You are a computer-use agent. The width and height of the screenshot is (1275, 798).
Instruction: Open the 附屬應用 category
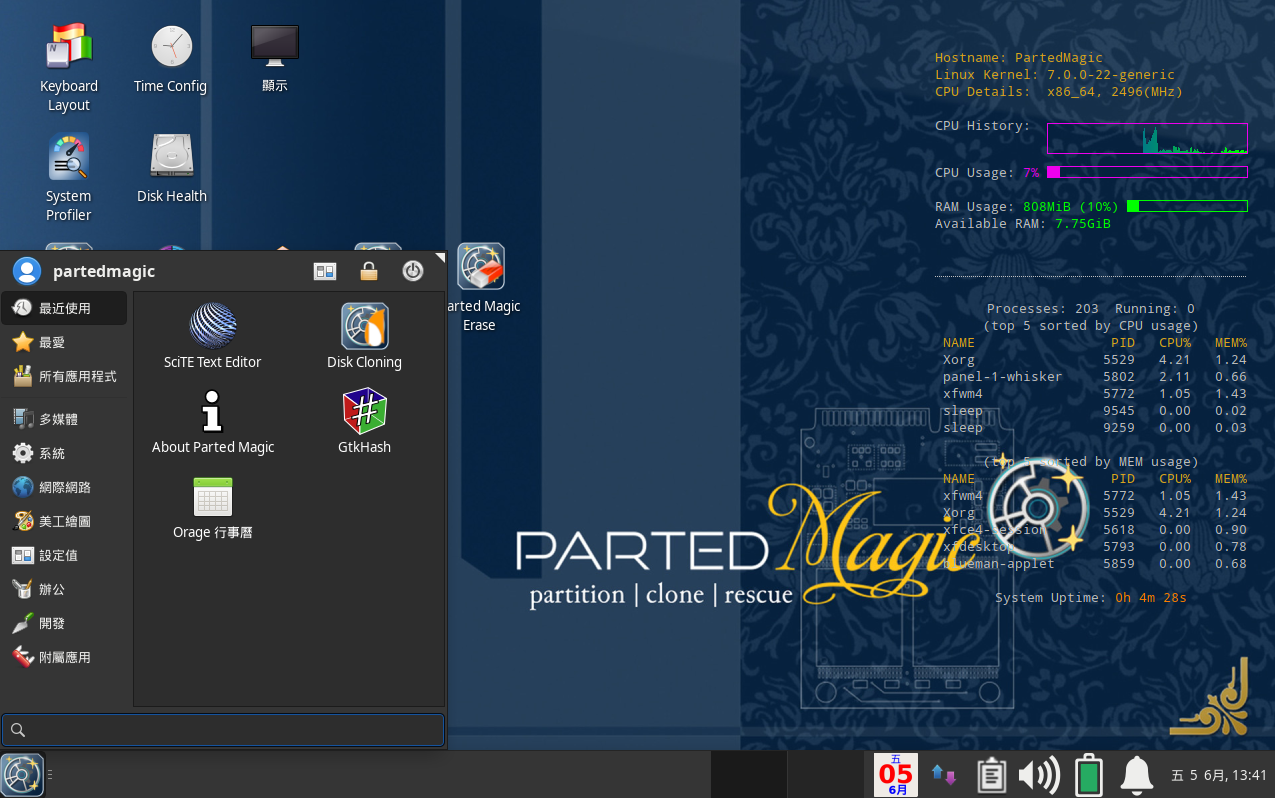[x=64, y=657]
